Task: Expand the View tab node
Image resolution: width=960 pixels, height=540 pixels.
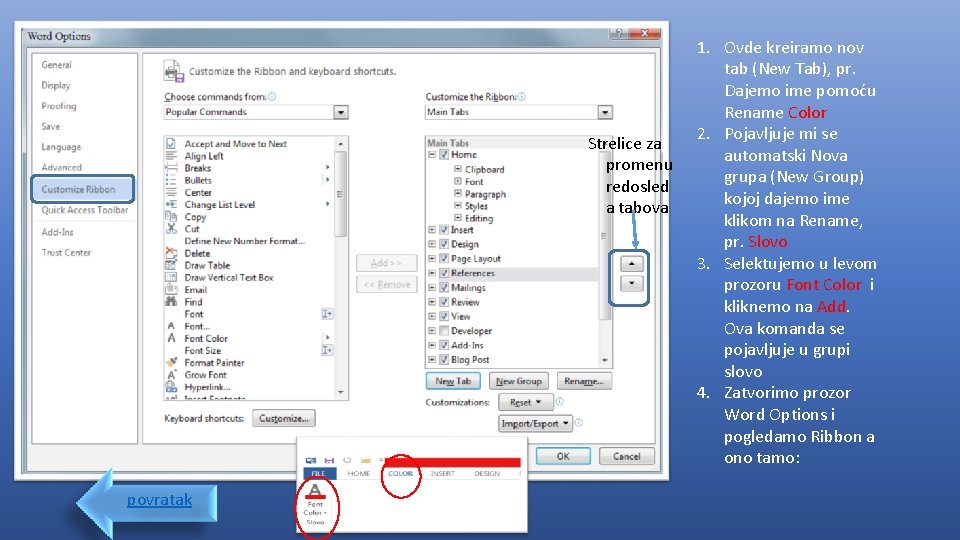Action: click(x=432, y=317)
